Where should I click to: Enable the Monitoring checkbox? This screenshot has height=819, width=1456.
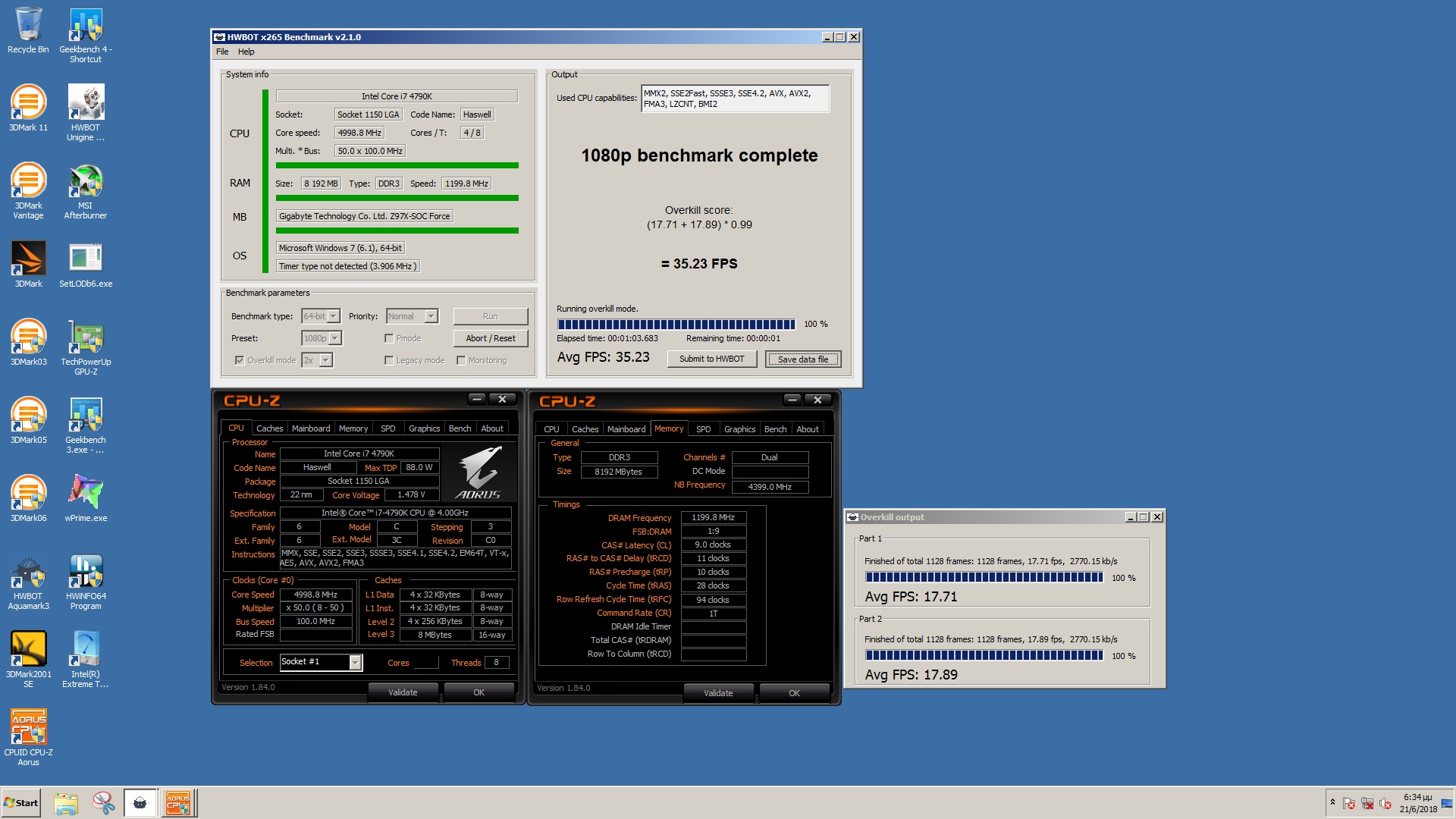click(x=461, y=360)
